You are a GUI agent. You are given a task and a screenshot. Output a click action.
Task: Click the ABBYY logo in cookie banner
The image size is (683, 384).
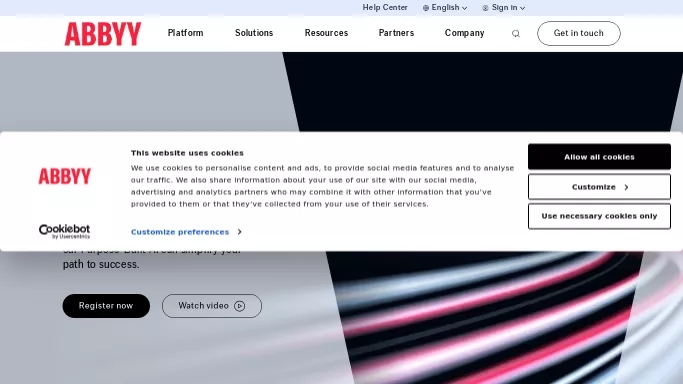pyautogui.click(x=64, y=176)
